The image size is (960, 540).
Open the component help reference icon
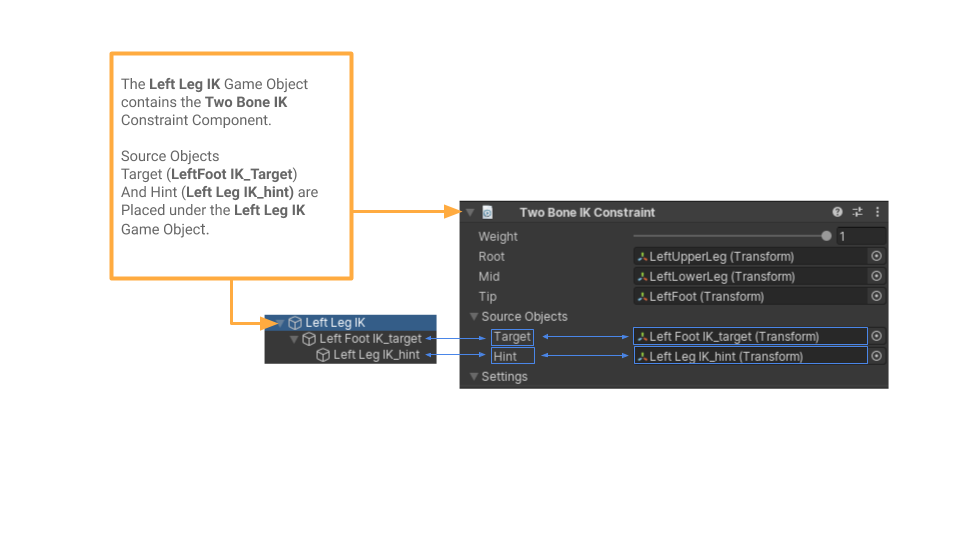pyautogui.click(x=838, y=212)
